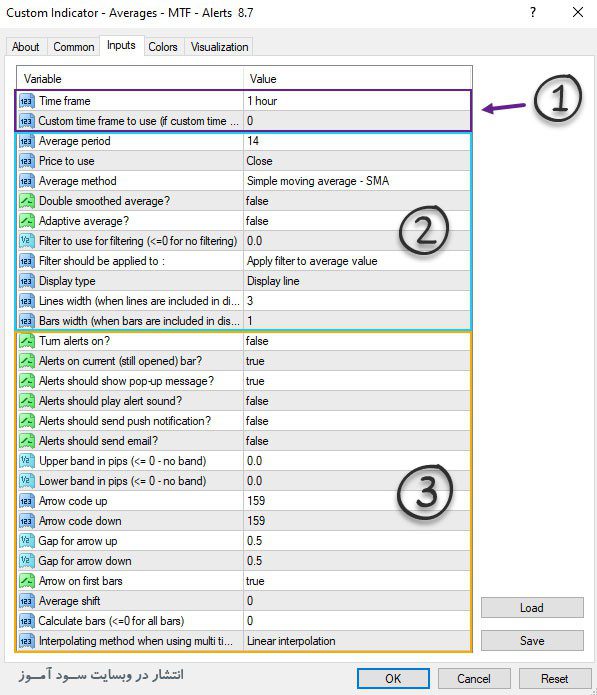The image size is (597, 695).
Task: Open the Time frame 1 hour value list
Action: point(357,101)
